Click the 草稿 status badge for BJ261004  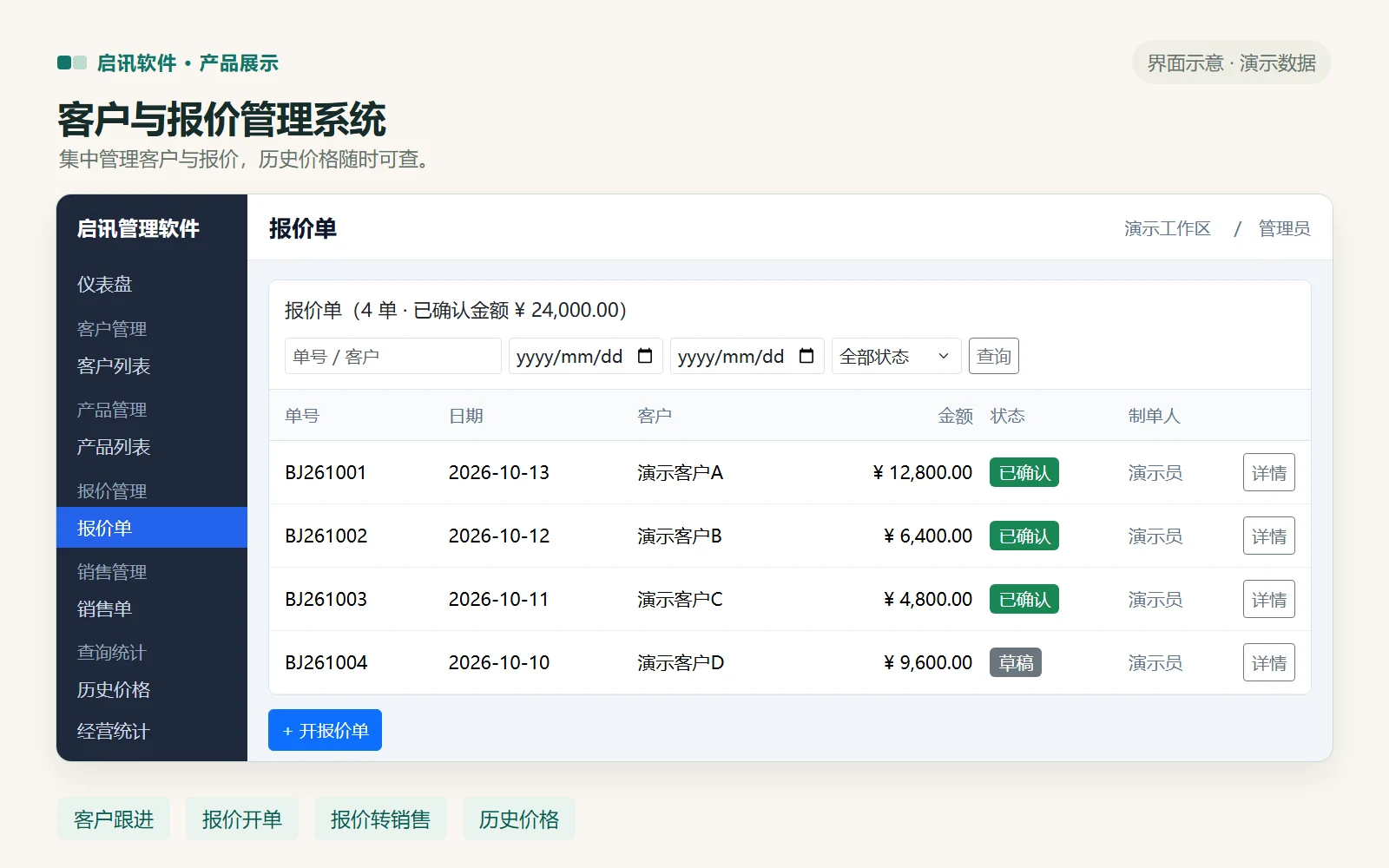point(1016,662)
